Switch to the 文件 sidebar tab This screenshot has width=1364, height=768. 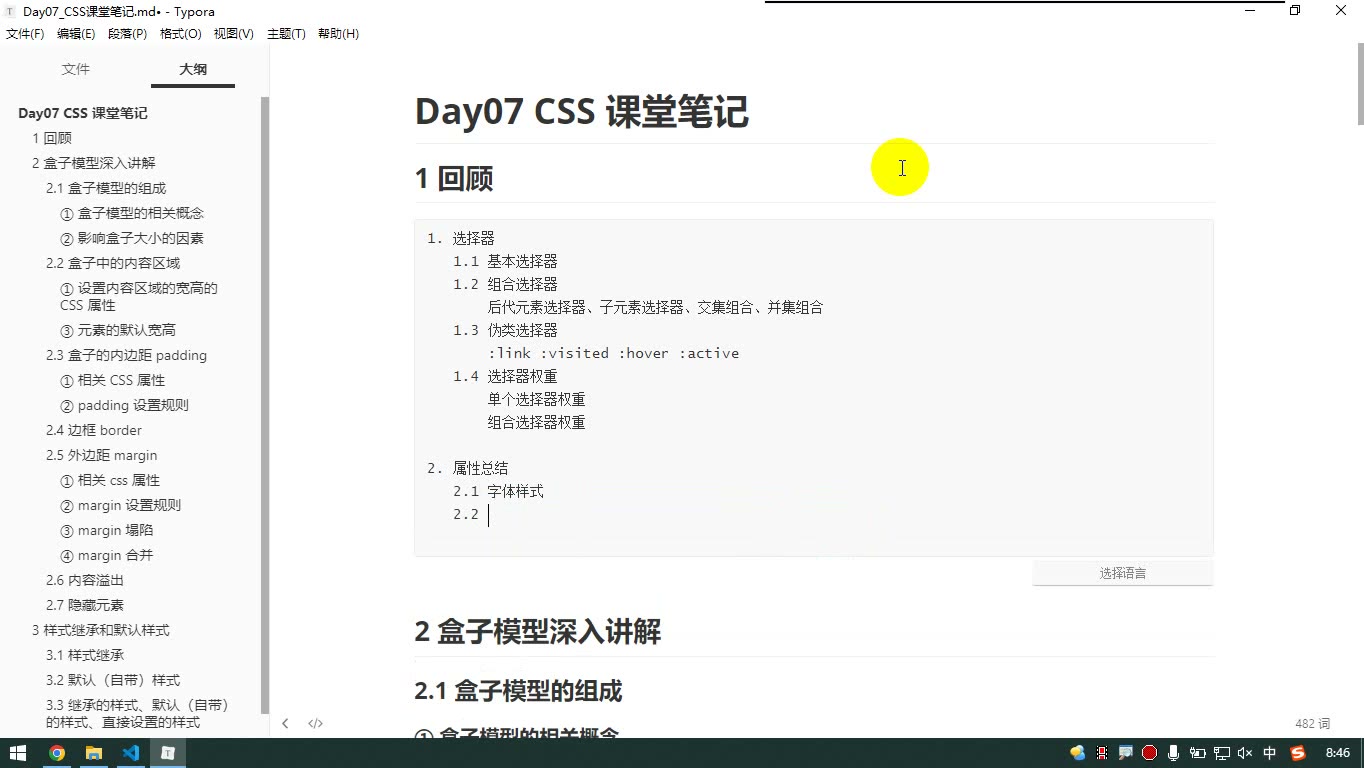coord(76,69)
